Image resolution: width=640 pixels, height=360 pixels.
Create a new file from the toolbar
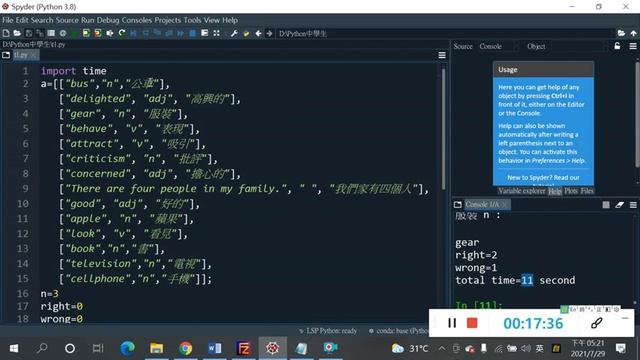pos(6,33)
